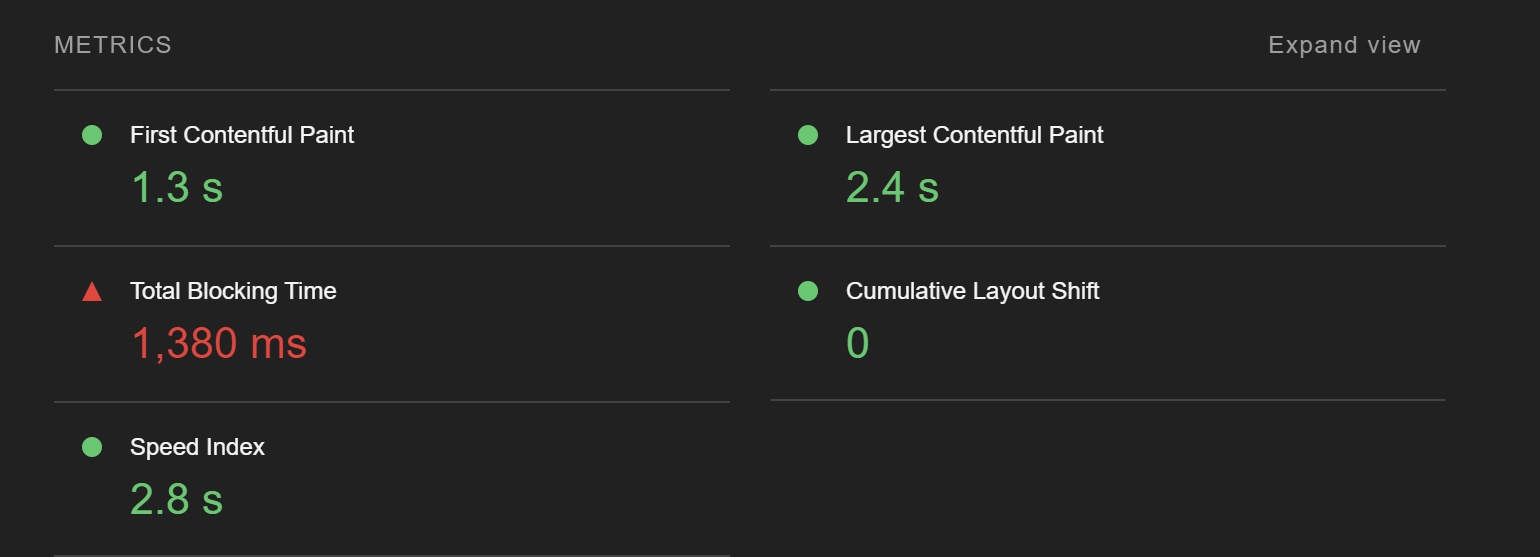Select the 1.3 s First Contentful Paint value
Image resolution: width=1540 pixels, height=557 pixels.
(177, 187)
